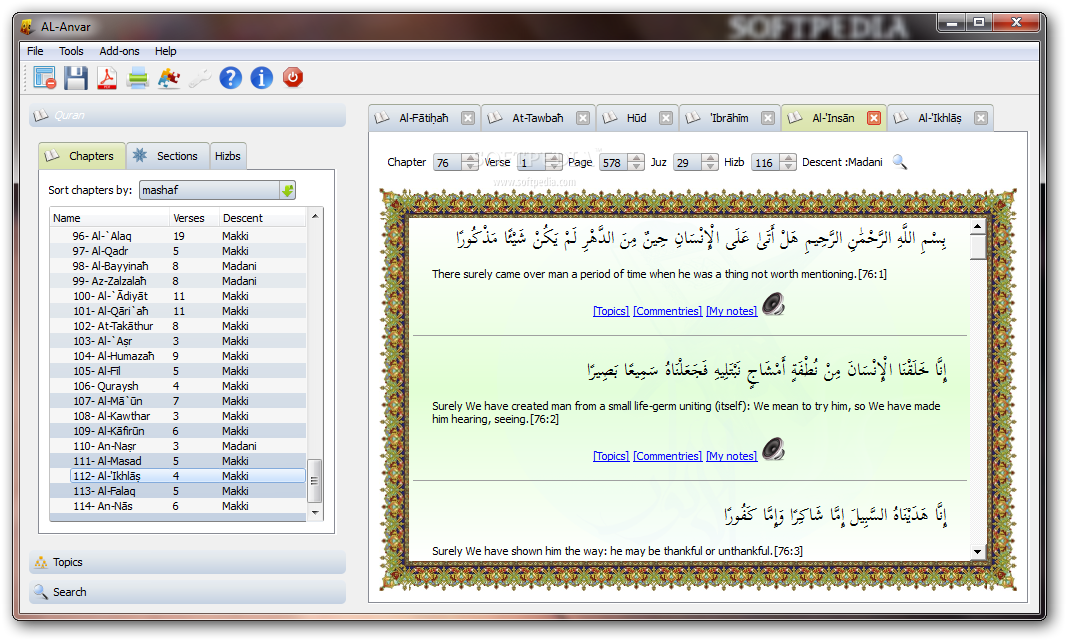Open My notes link for verse 76:1
This screenshot has width=1067, height=641.
pos(732,311)
